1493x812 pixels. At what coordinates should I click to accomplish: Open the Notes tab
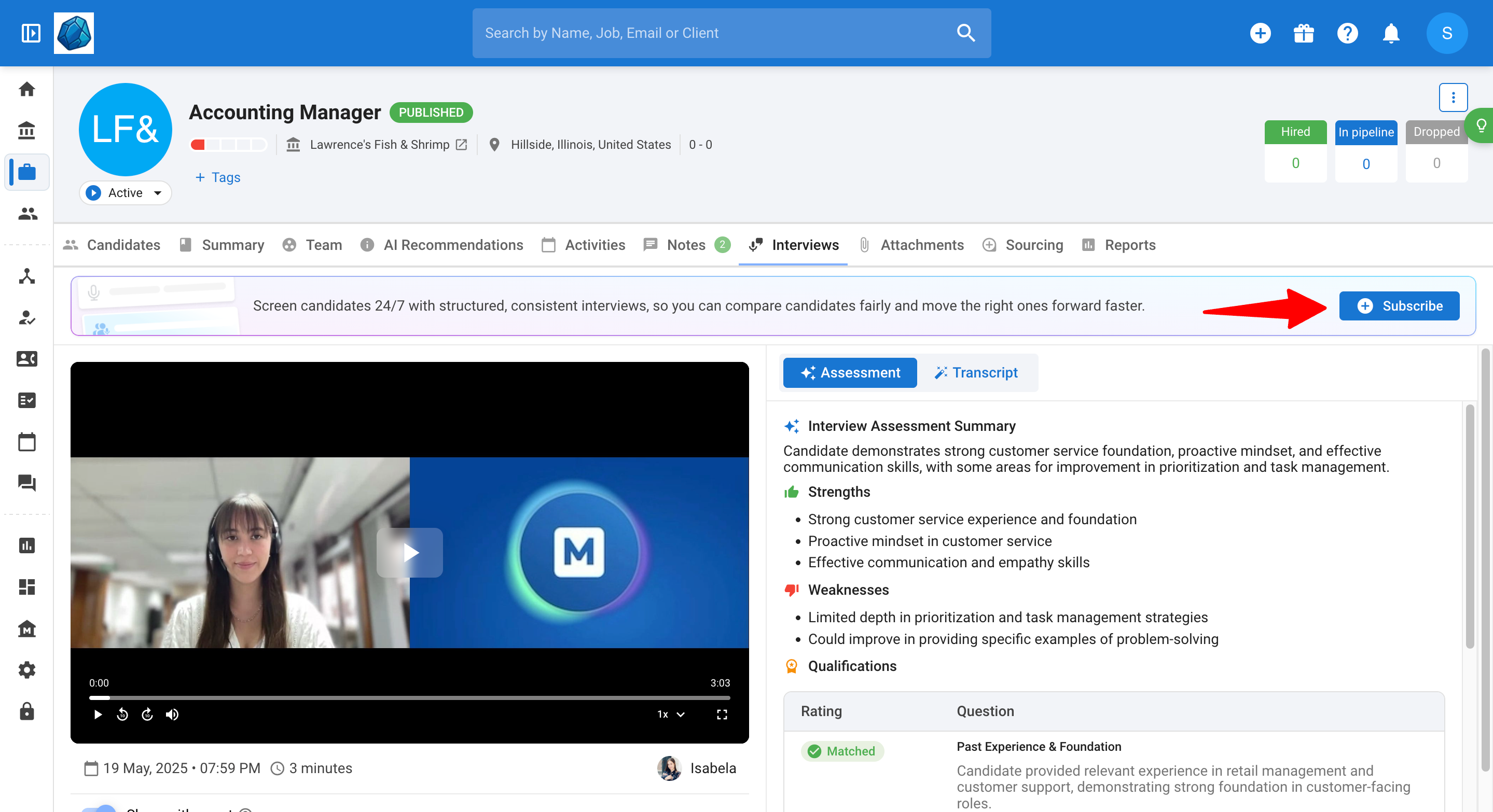686,245
